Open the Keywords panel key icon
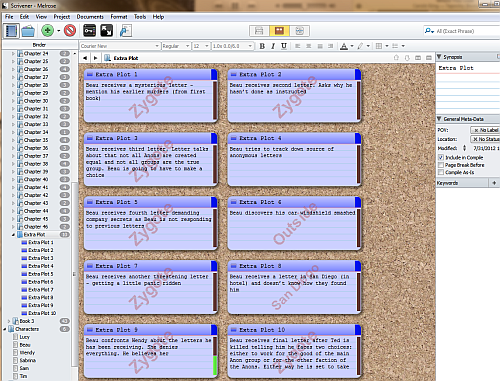Image resolution: width=500 pixels, height=381 pixels. [89, 31]
